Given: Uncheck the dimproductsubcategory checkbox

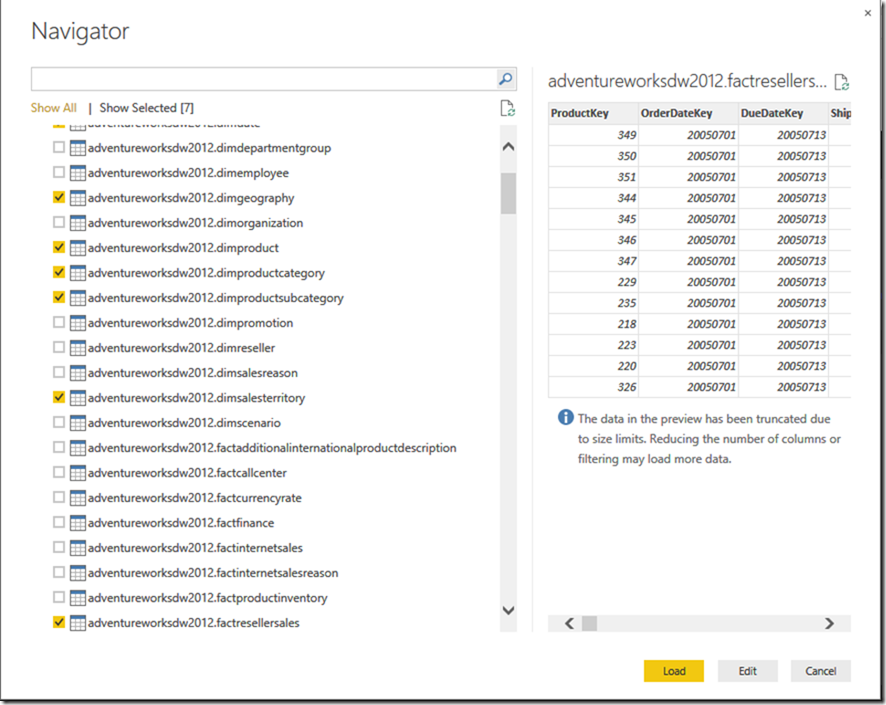Looking at the screenshot, I should [59, 297].
